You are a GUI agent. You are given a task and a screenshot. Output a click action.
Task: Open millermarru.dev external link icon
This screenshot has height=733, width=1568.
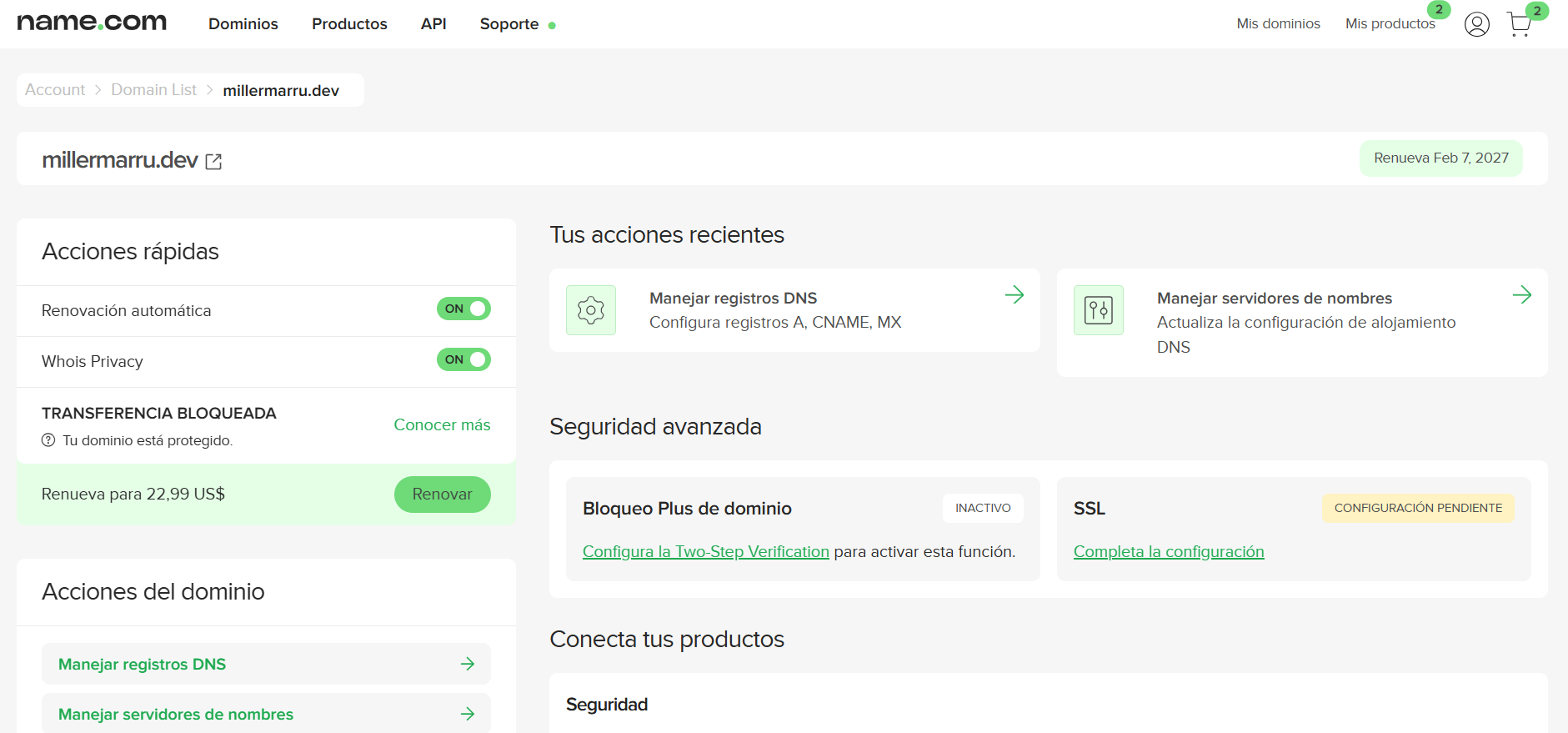[213, 162]
